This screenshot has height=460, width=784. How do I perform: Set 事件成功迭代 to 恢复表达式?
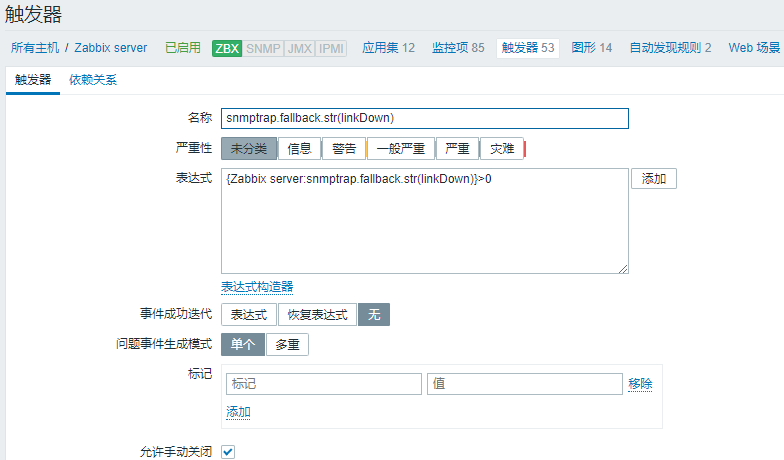[317, 314]
